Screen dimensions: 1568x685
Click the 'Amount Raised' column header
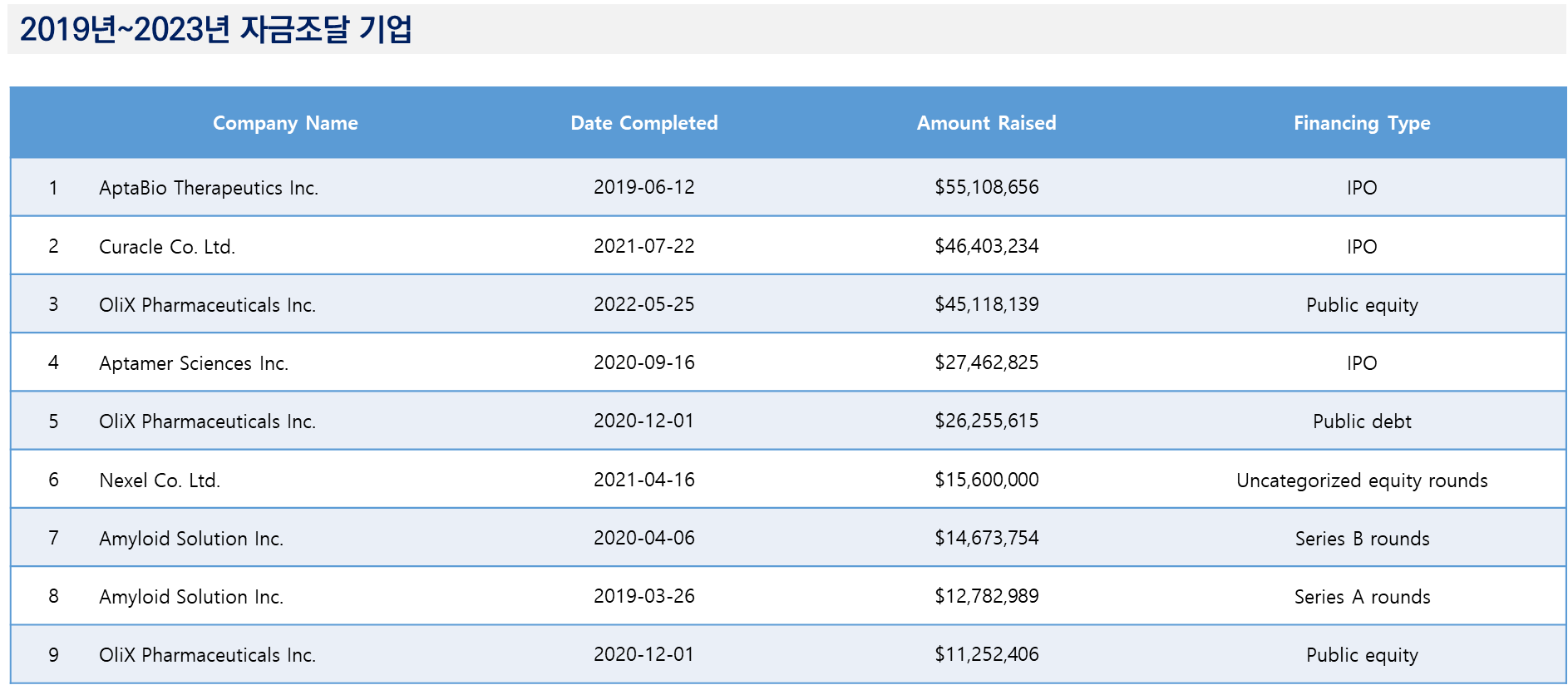[x=987, y=123]
